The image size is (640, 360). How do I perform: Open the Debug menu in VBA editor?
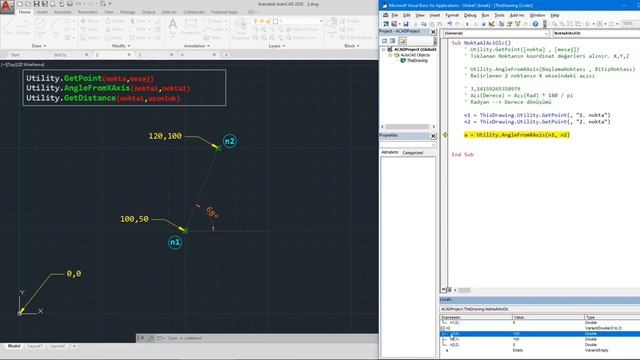coord(470,15)
